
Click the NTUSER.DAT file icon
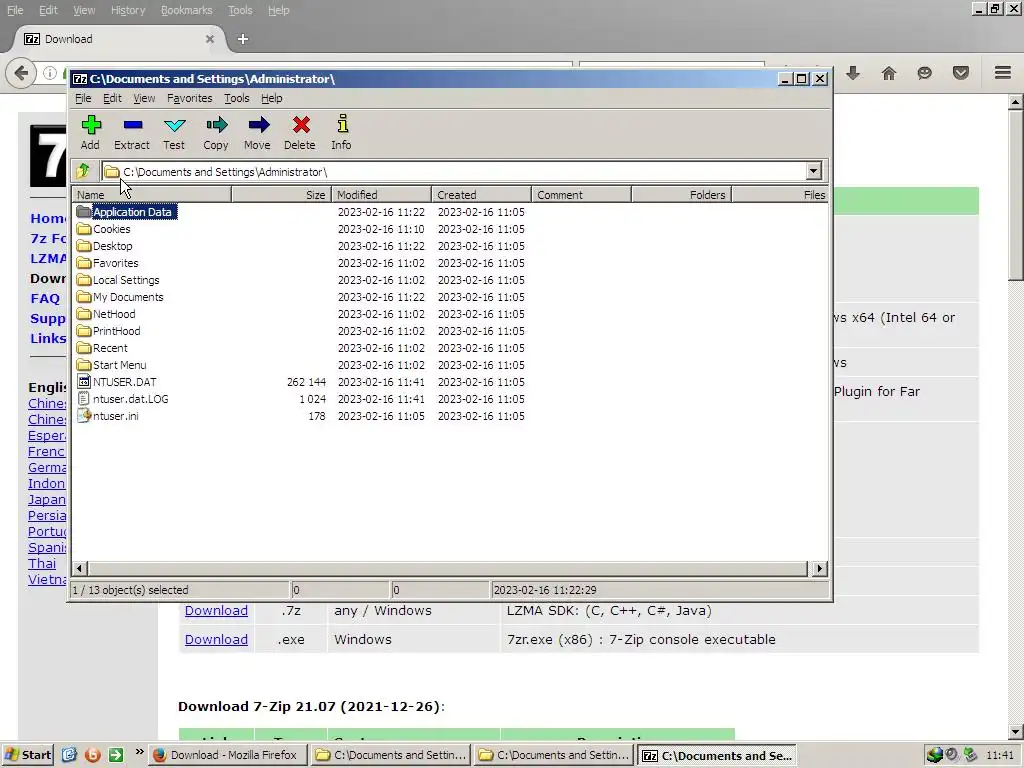(84, 381)
